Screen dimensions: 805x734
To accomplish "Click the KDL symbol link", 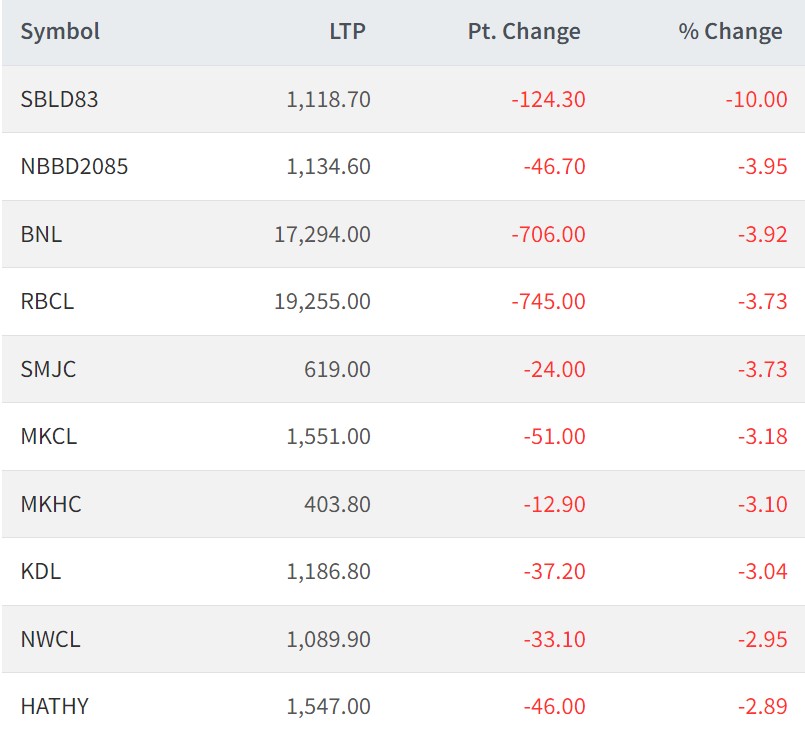I will (41, 572).
